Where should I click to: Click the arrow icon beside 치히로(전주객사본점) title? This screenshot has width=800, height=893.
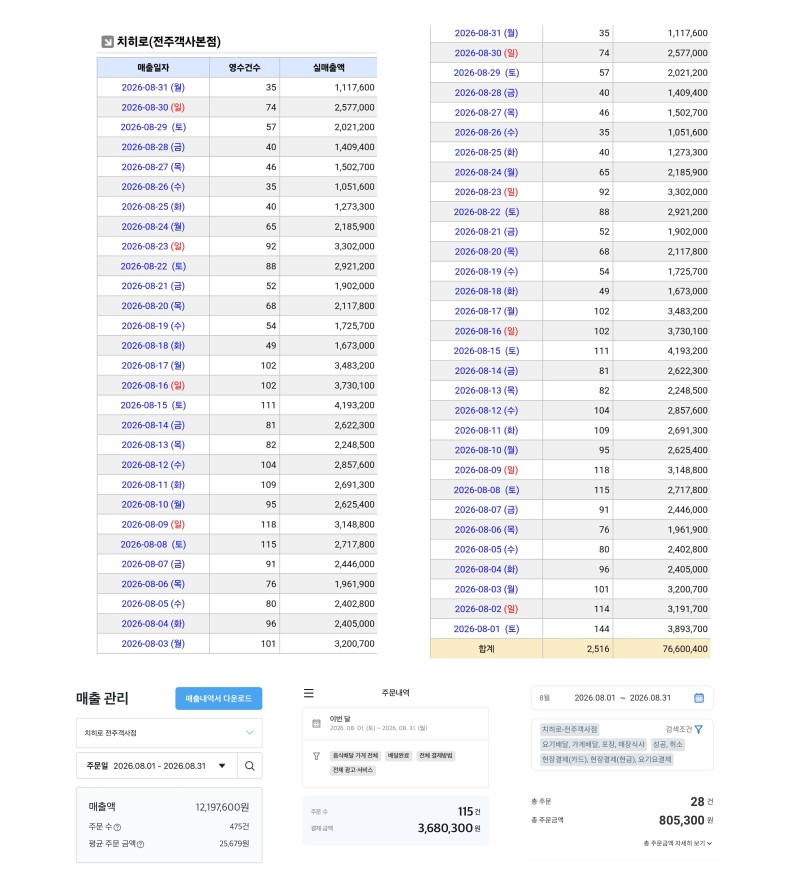tap(107, 42)
